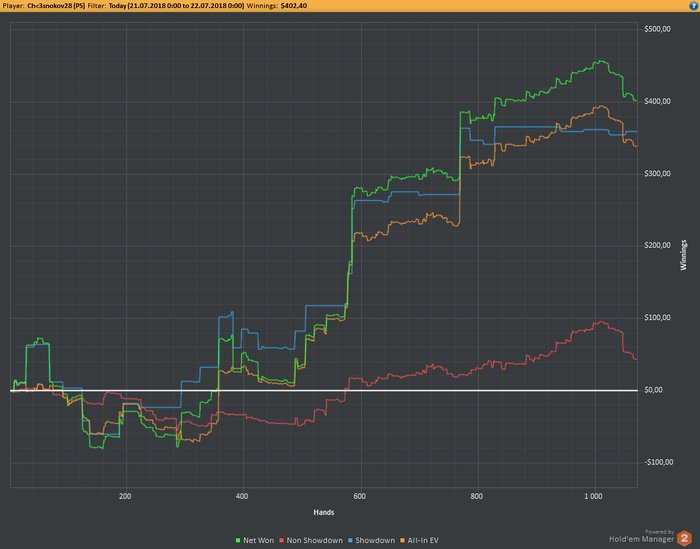Toggle the Showdown legend entry
The height and width of the screenshot is (549, 700).
pyautogui.click(x=371, y=541)
